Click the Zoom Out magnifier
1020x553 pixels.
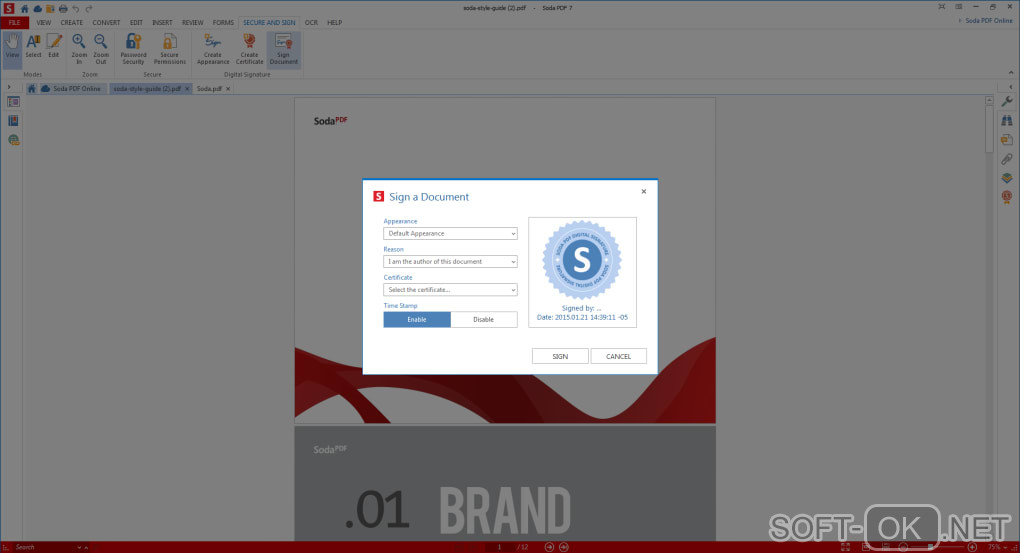point(101,49)
